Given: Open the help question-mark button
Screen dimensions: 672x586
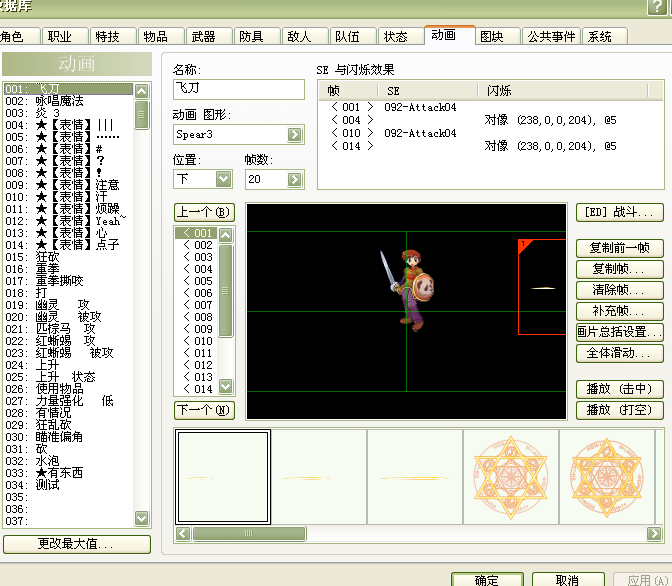Looking at the screenshot, I should click(x=656, y=6).
